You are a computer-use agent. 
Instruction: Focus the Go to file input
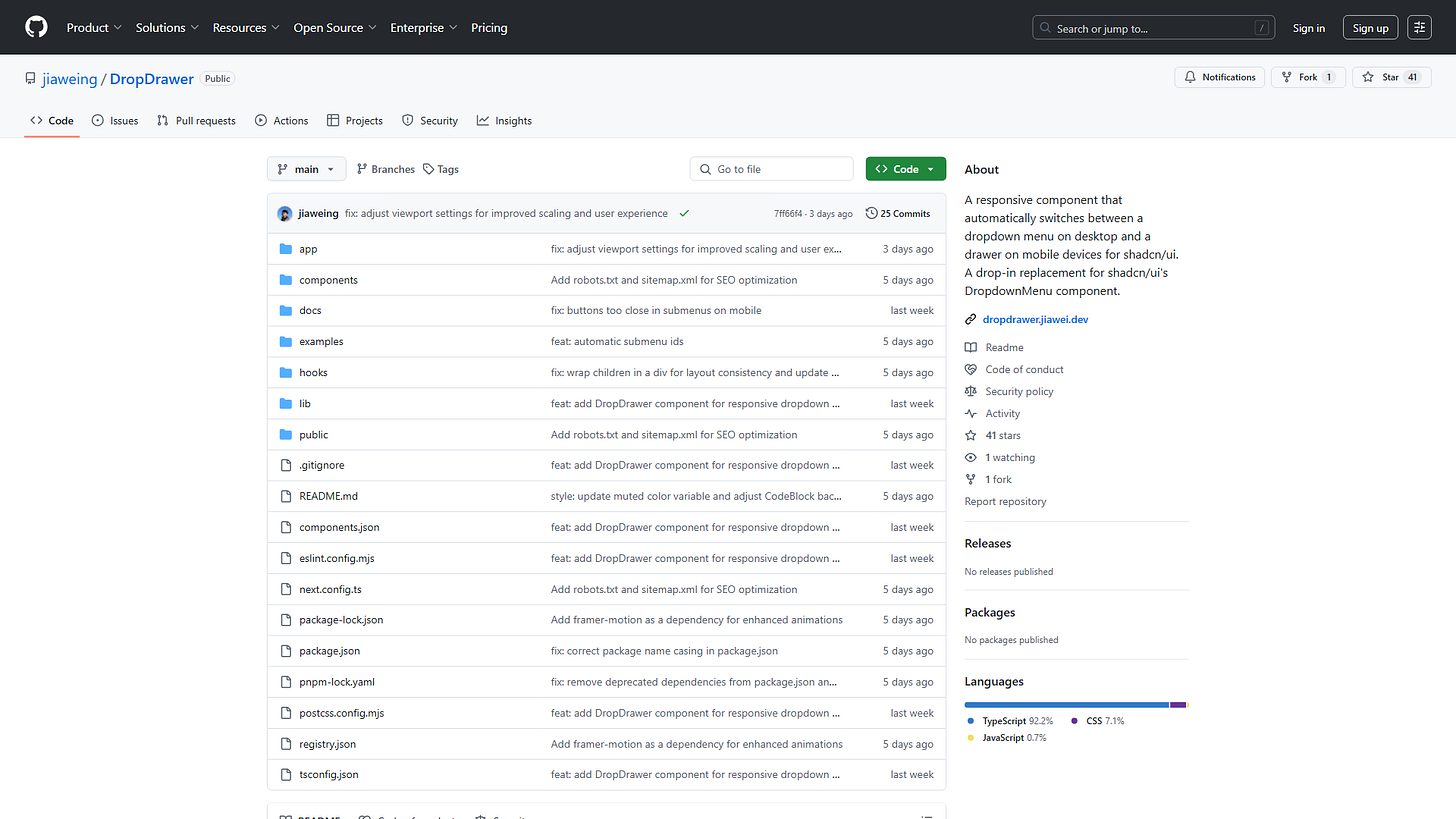[x=772, y=169]
